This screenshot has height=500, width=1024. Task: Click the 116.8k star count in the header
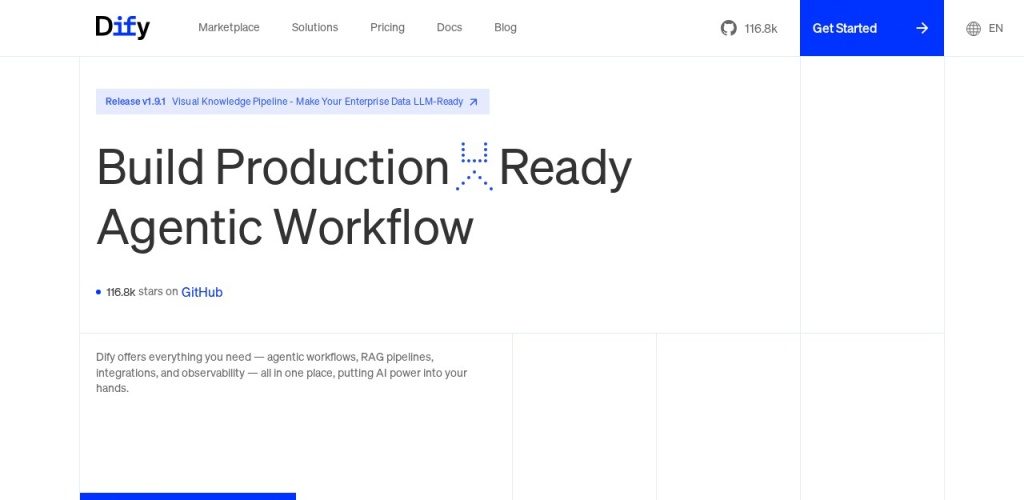point(761,28)
